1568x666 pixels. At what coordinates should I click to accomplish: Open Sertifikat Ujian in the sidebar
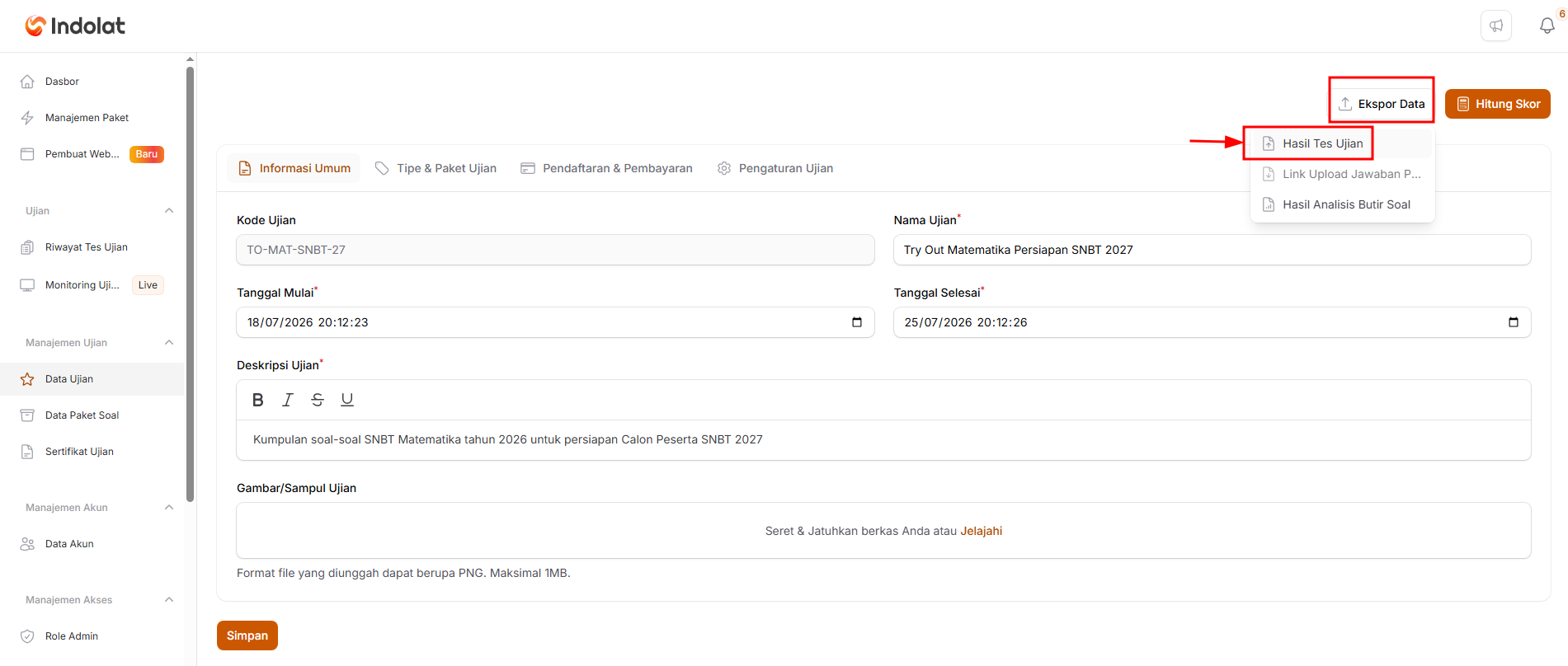pyautogui.click(x=92, y=452)
